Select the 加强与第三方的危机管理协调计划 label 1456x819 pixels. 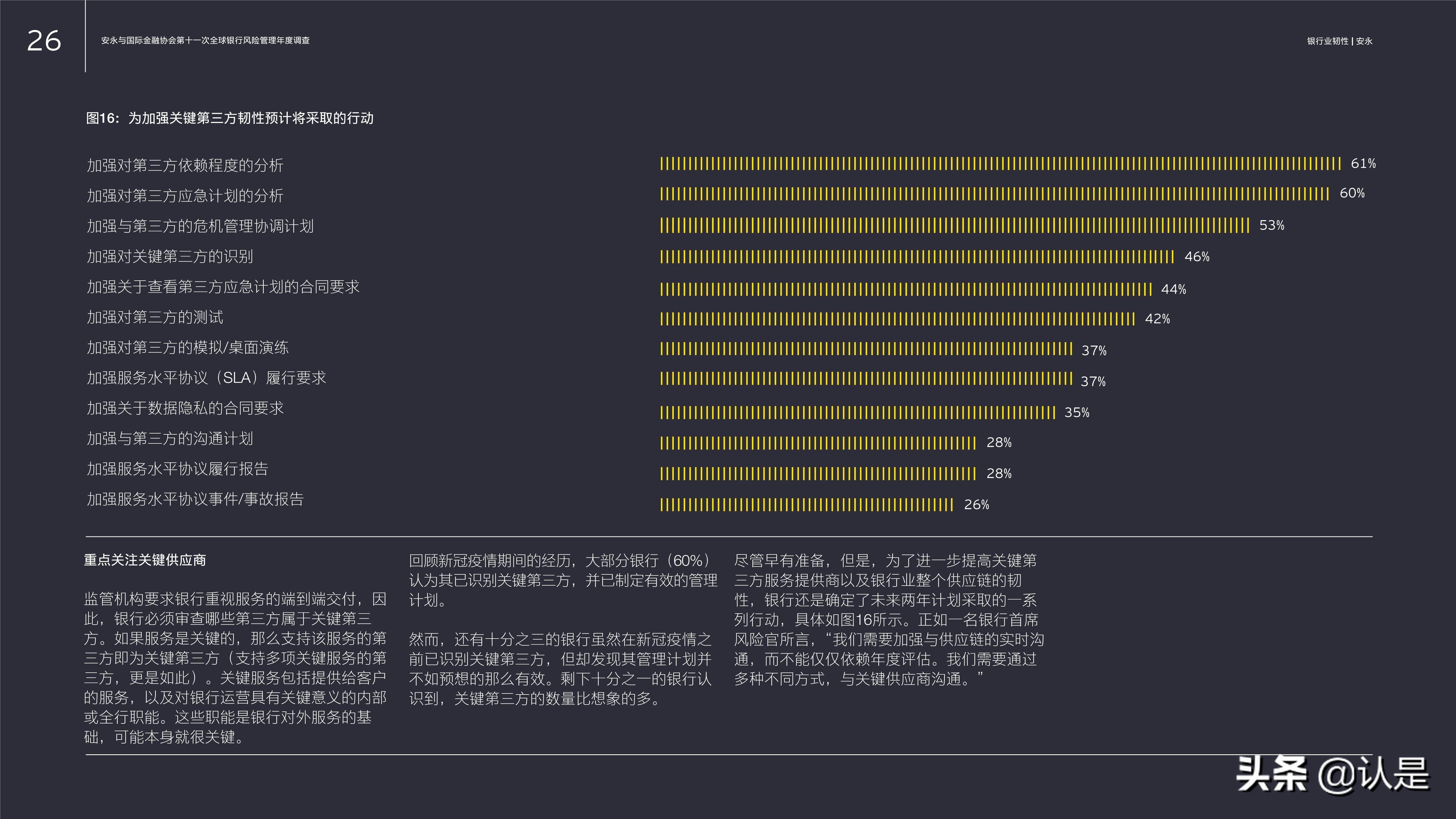click(200, 226)
